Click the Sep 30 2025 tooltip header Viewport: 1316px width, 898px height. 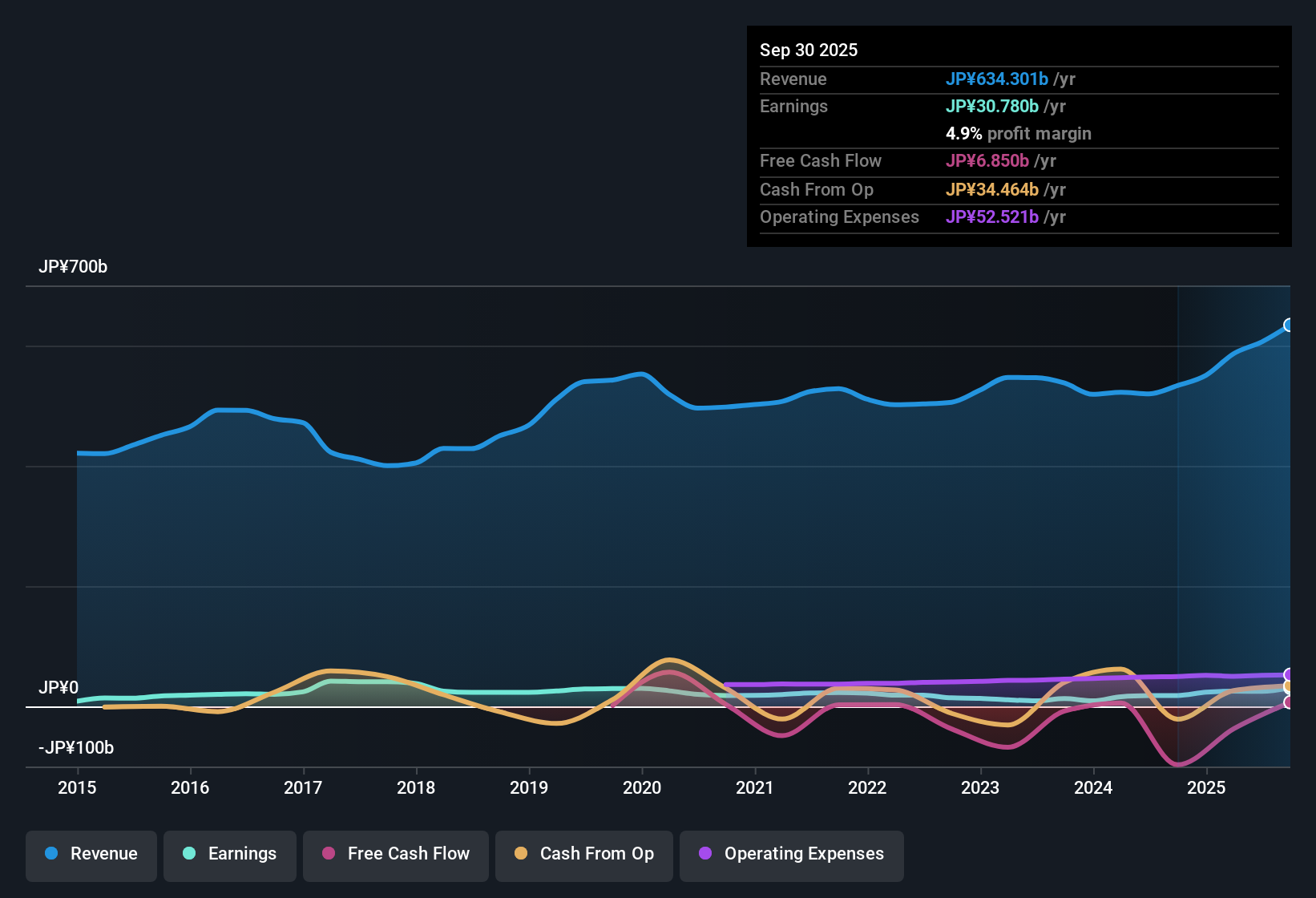809,50
